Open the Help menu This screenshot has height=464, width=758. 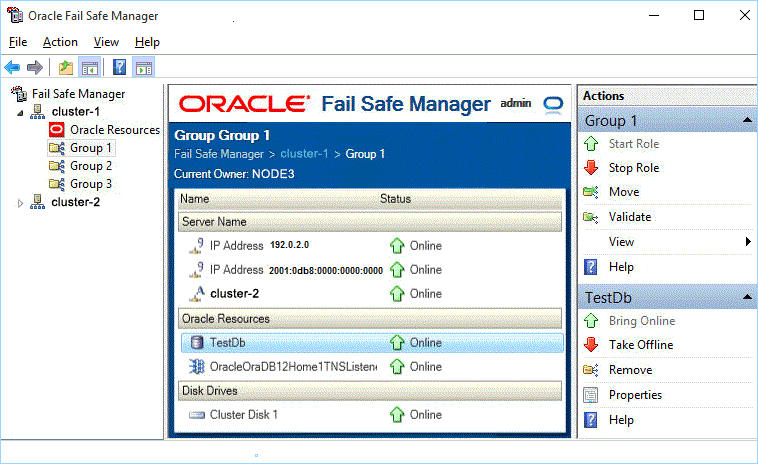[x=147, y=42]
